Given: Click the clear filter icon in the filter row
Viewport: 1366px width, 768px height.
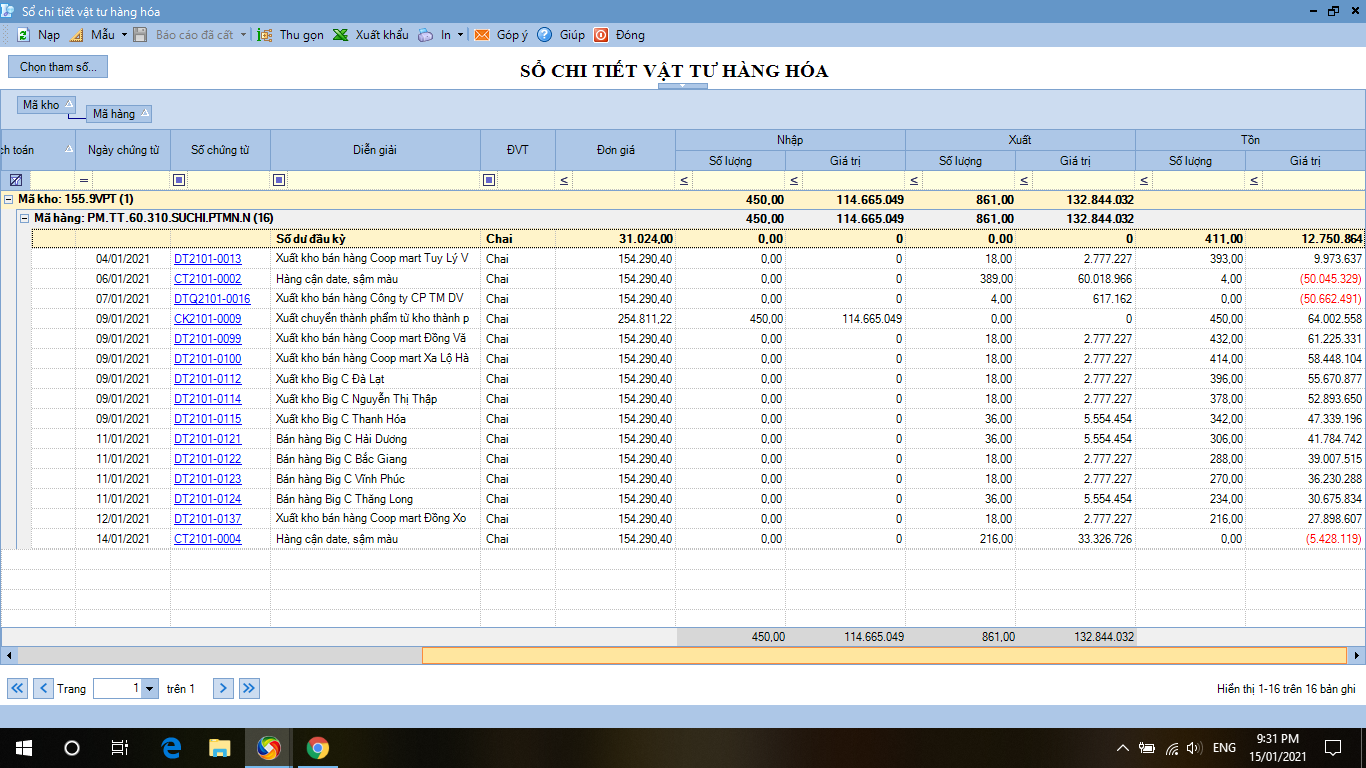Looking at the screenshot, I should [x=15, y=180].
